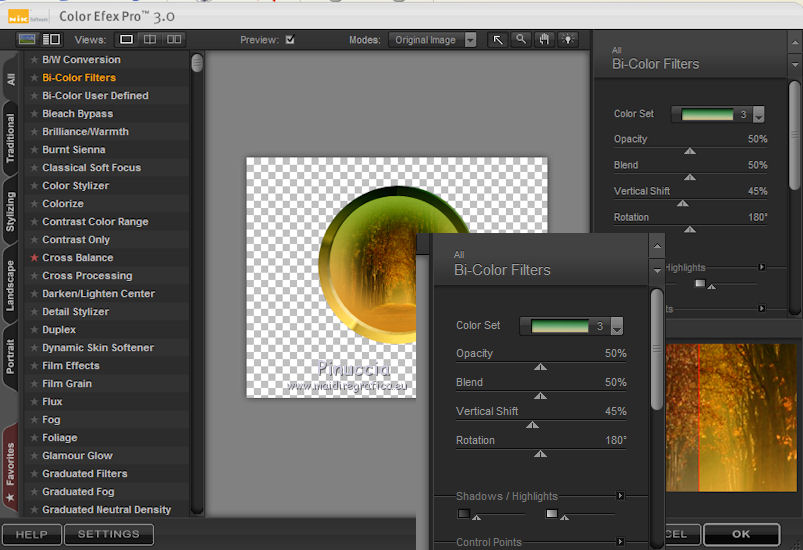The height and width of the screenshot is (550, 803).
Task: Click the OK button
Action: pos(741,534)
